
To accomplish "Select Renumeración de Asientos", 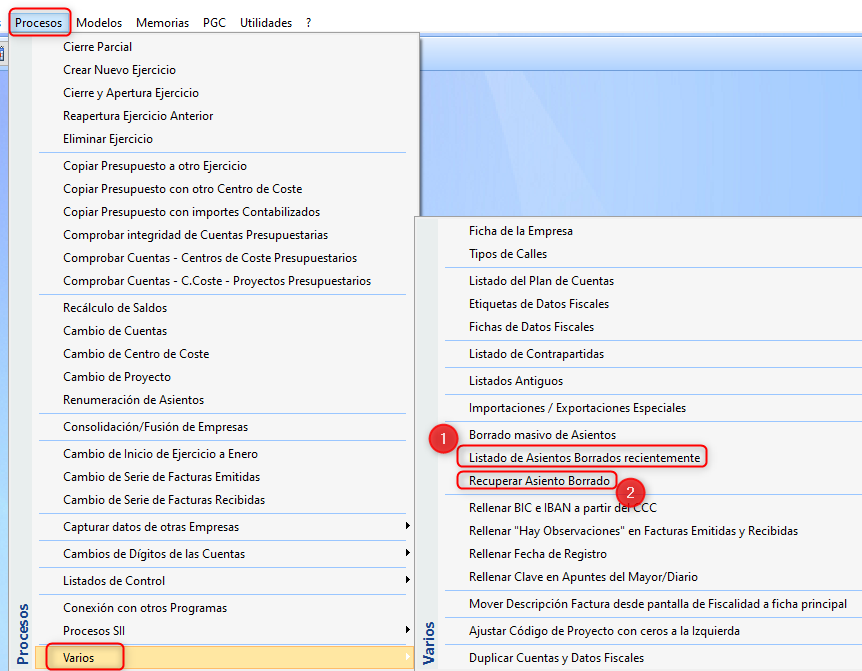I will tap(133, 400).
